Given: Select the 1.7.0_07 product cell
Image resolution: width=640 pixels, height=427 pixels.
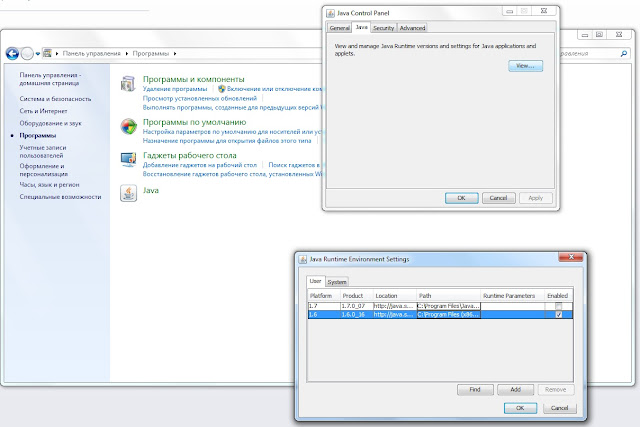Looking at the screenshot, I should point(357,306).
